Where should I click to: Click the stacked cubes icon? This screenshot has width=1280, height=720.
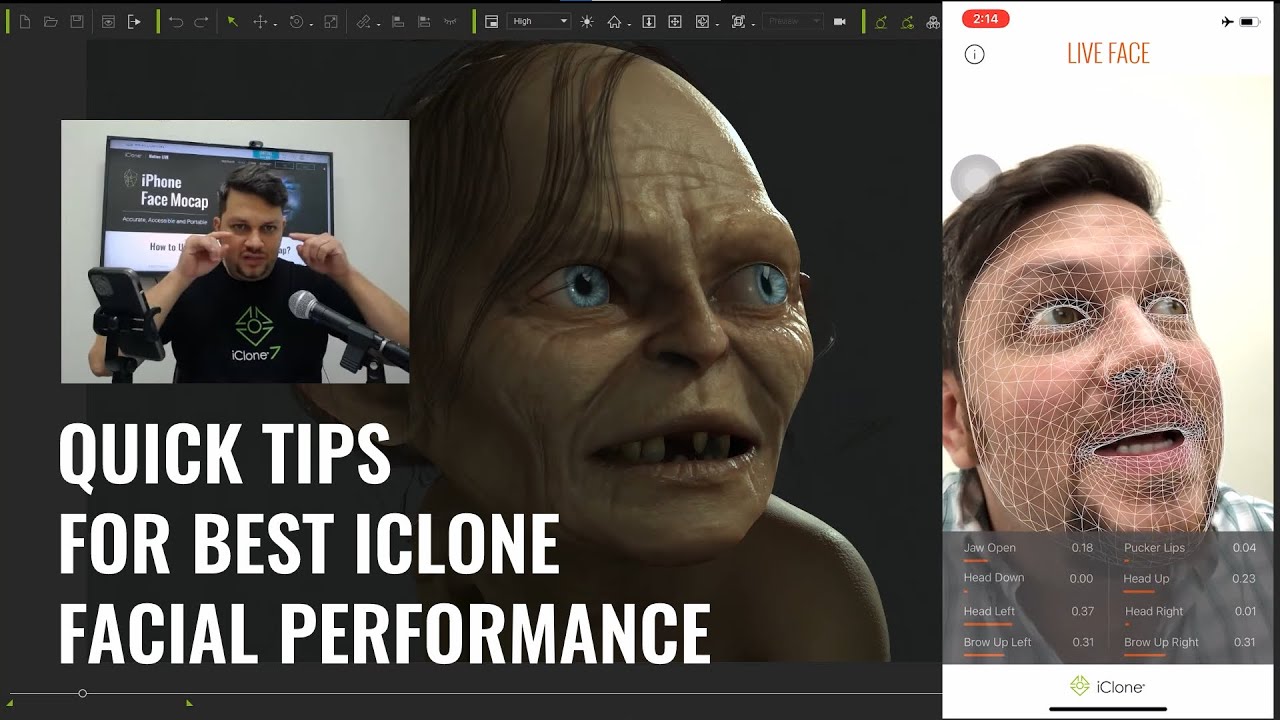point(933,21)
